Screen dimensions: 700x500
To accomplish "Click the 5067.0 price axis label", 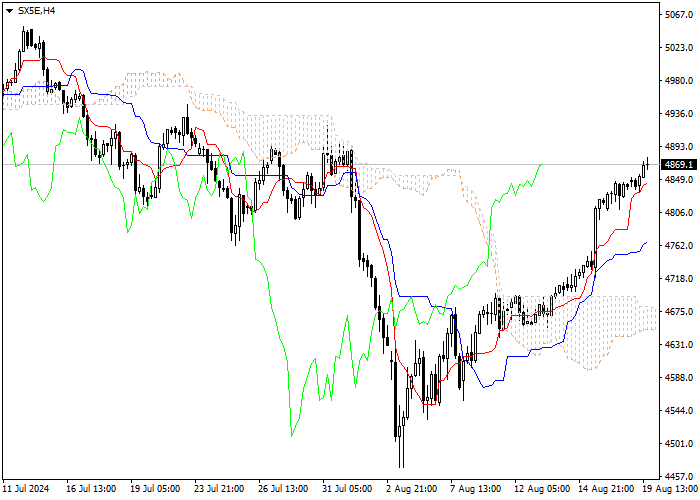I will tap(679, 15).
